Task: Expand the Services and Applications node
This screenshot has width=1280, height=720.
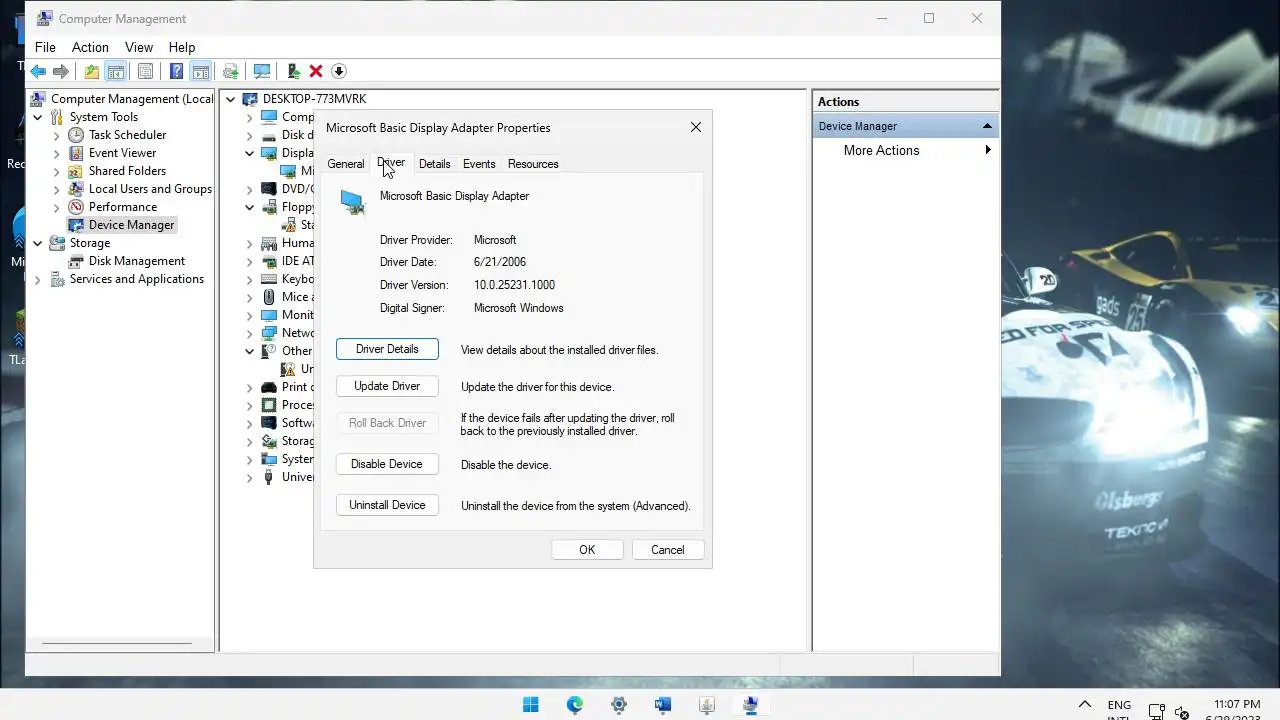Action: click(x=38, y=279)
